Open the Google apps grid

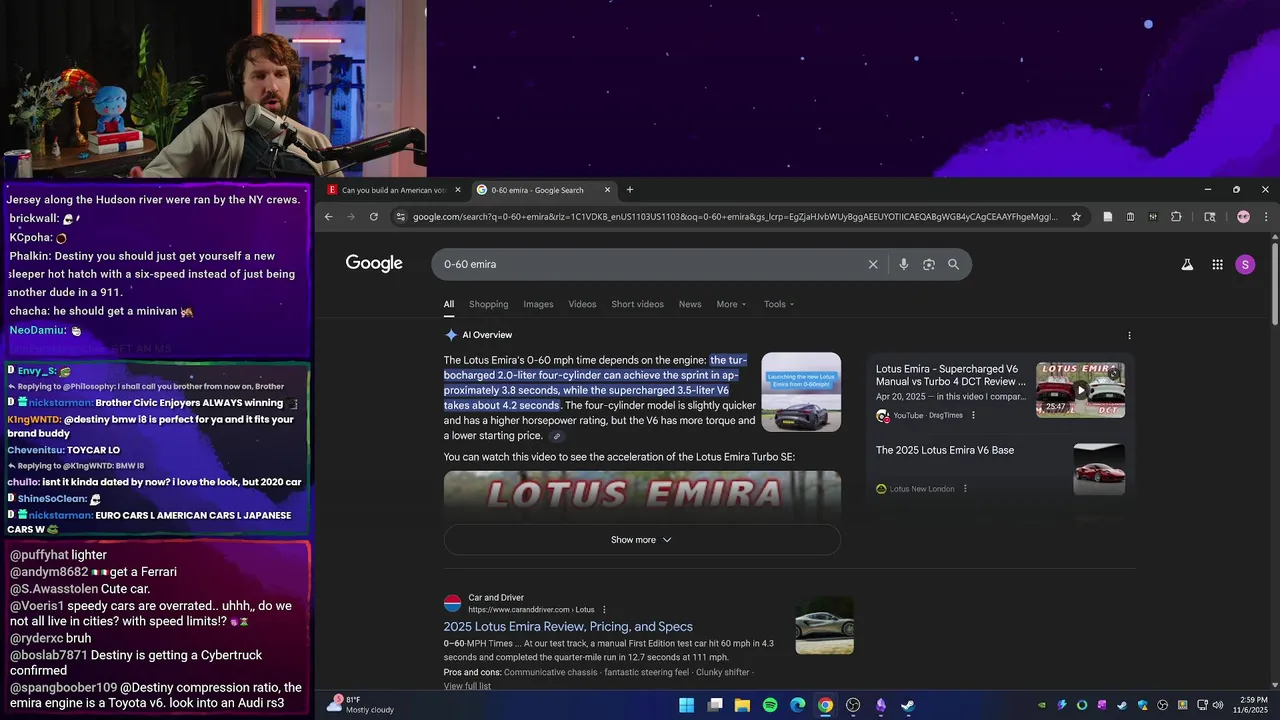pyautogui.click(x=1217, y=264)
